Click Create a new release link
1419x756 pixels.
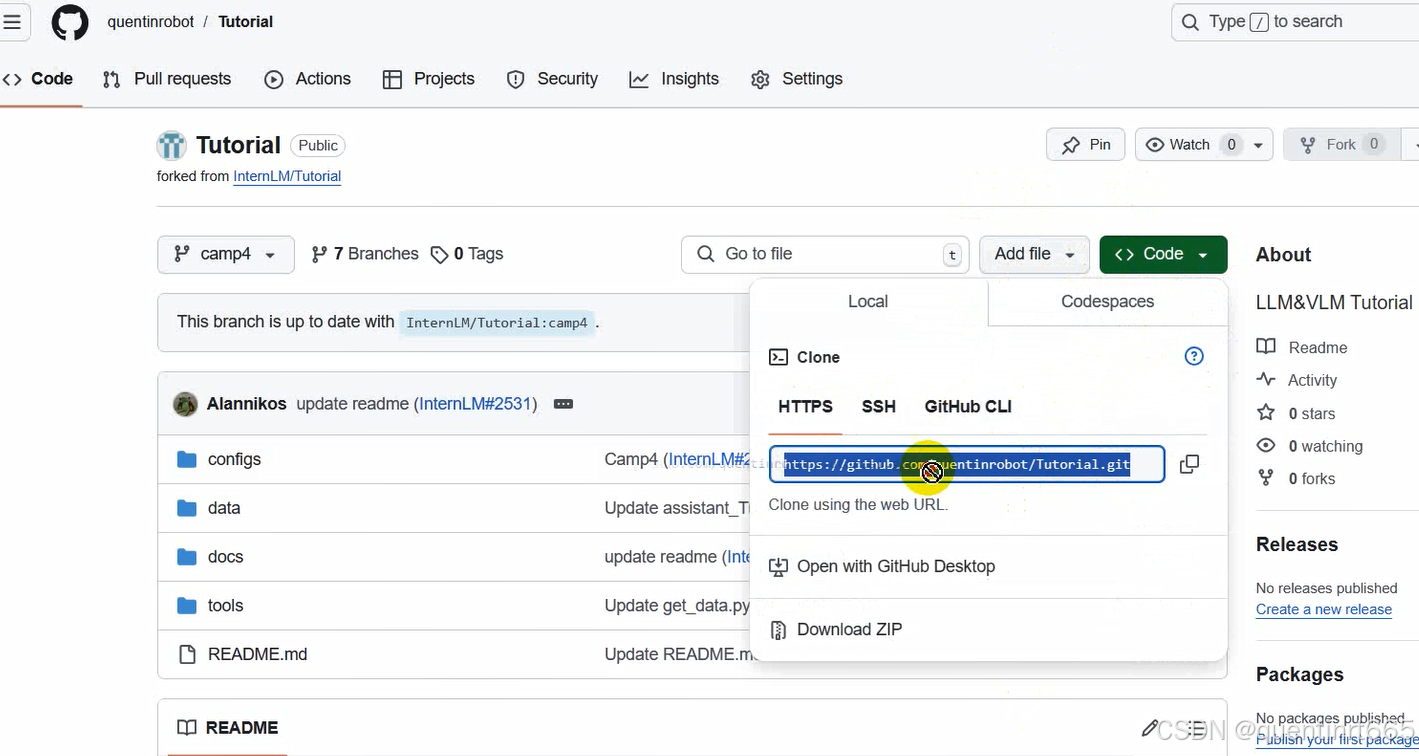click(x=1324, y=609)
